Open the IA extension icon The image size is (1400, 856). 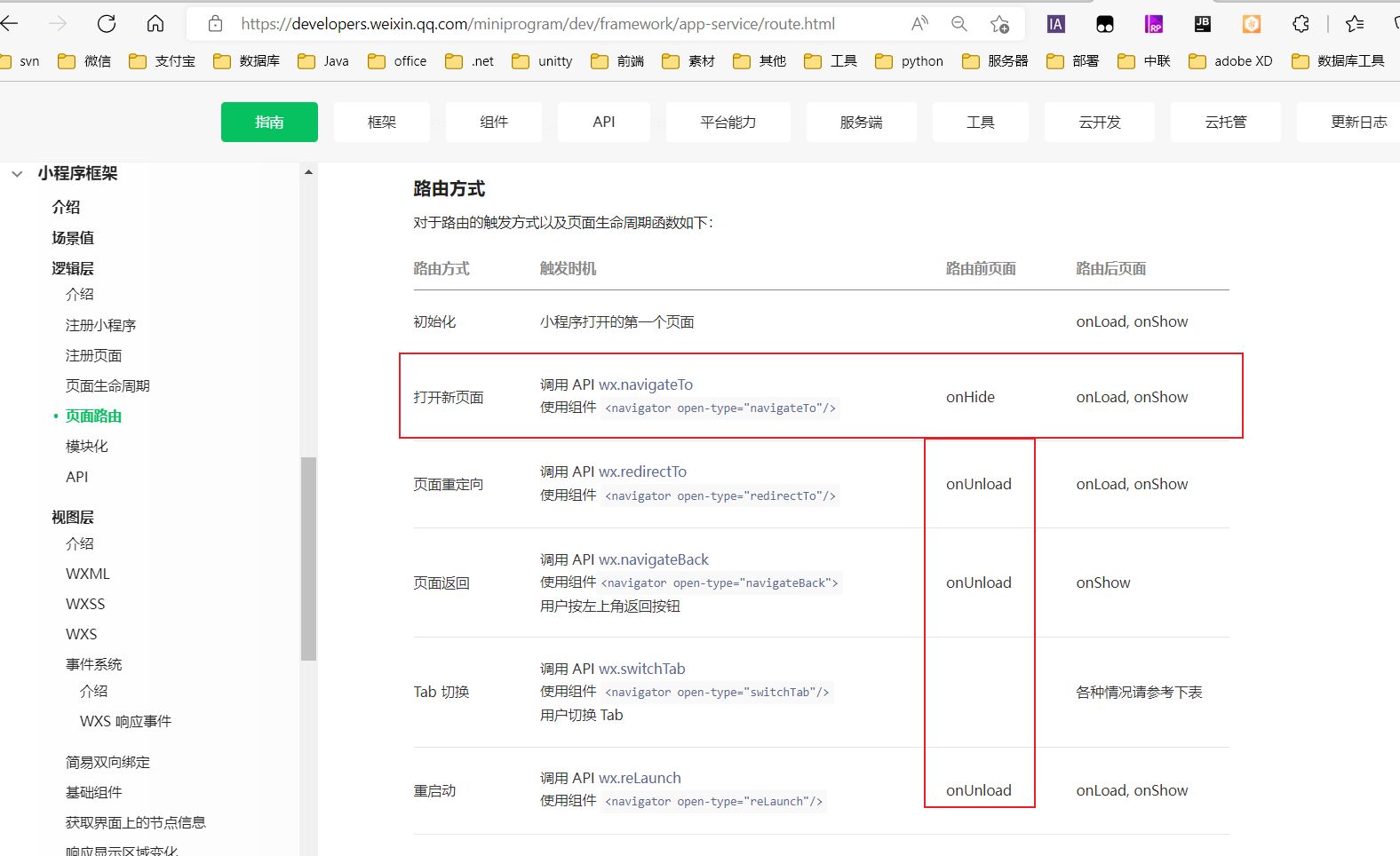point(1055,24)
